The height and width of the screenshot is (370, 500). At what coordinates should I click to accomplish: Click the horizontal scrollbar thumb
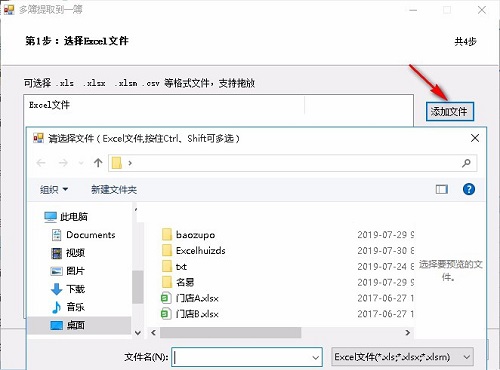(x=230, y=333)
